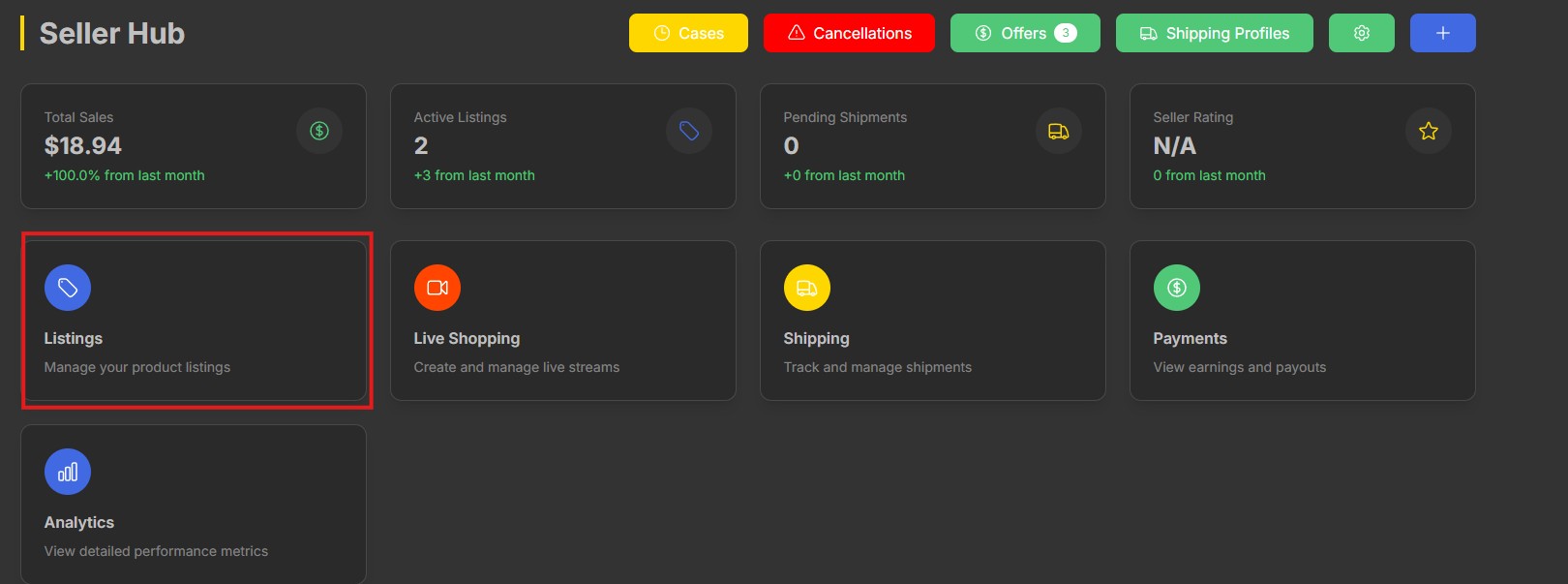Click the Pending Shipments truck icon
This screenshot has height=584, width=1568.
click(x=1059, y=131)
